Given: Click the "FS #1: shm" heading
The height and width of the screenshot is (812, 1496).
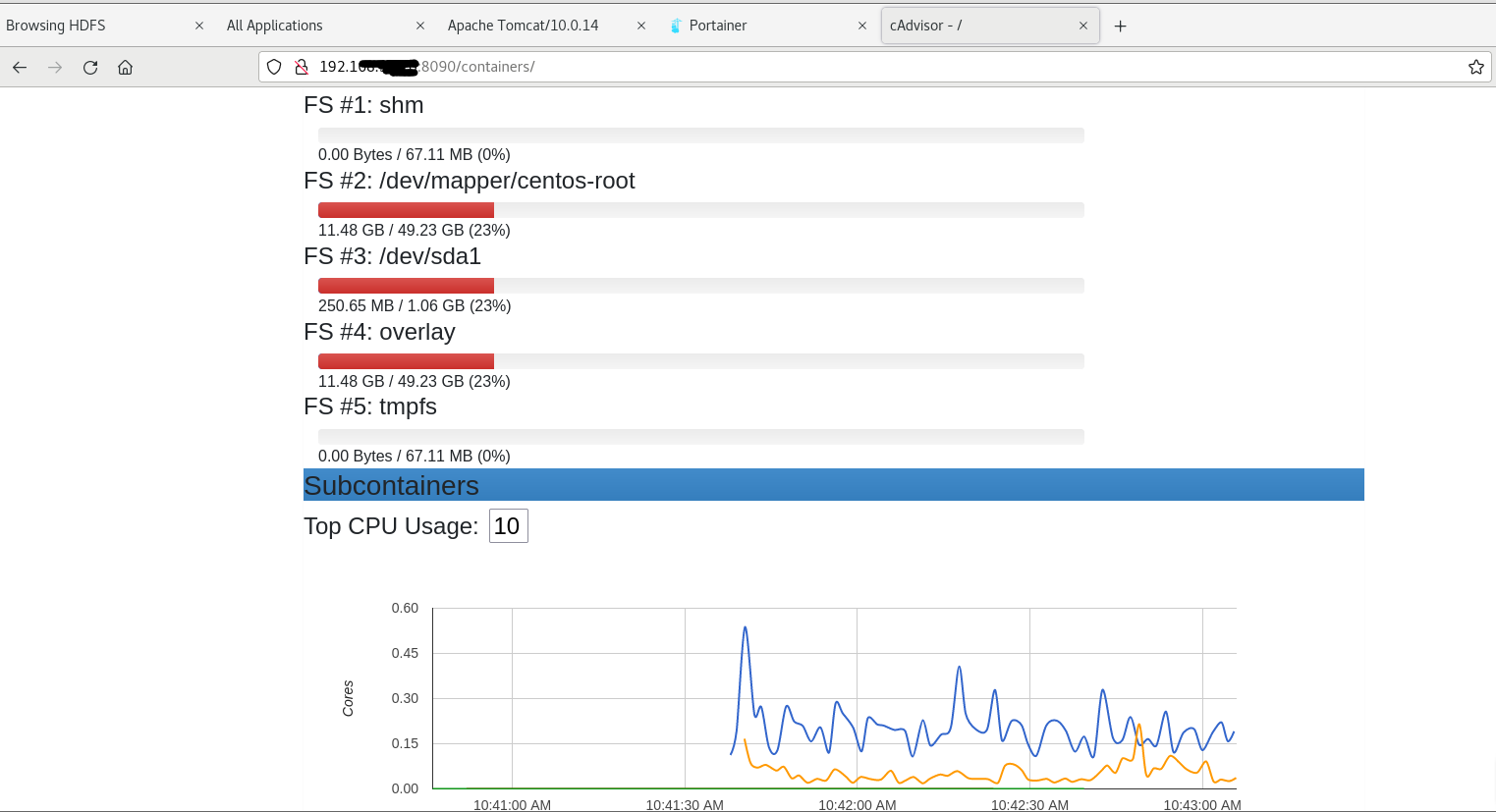Looking at the screenshot, I should pyautogui.click(x=363, y=105).
